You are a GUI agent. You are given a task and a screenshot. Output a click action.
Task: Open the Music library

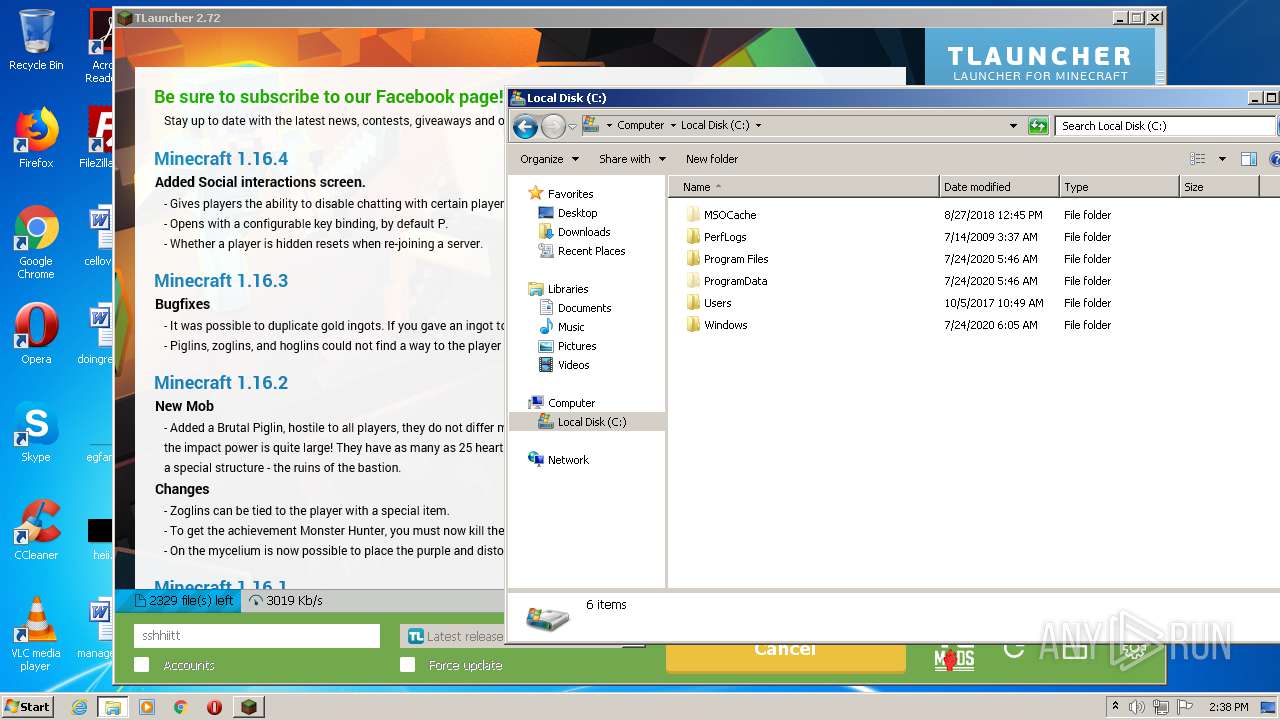click(x=571, y=327)
